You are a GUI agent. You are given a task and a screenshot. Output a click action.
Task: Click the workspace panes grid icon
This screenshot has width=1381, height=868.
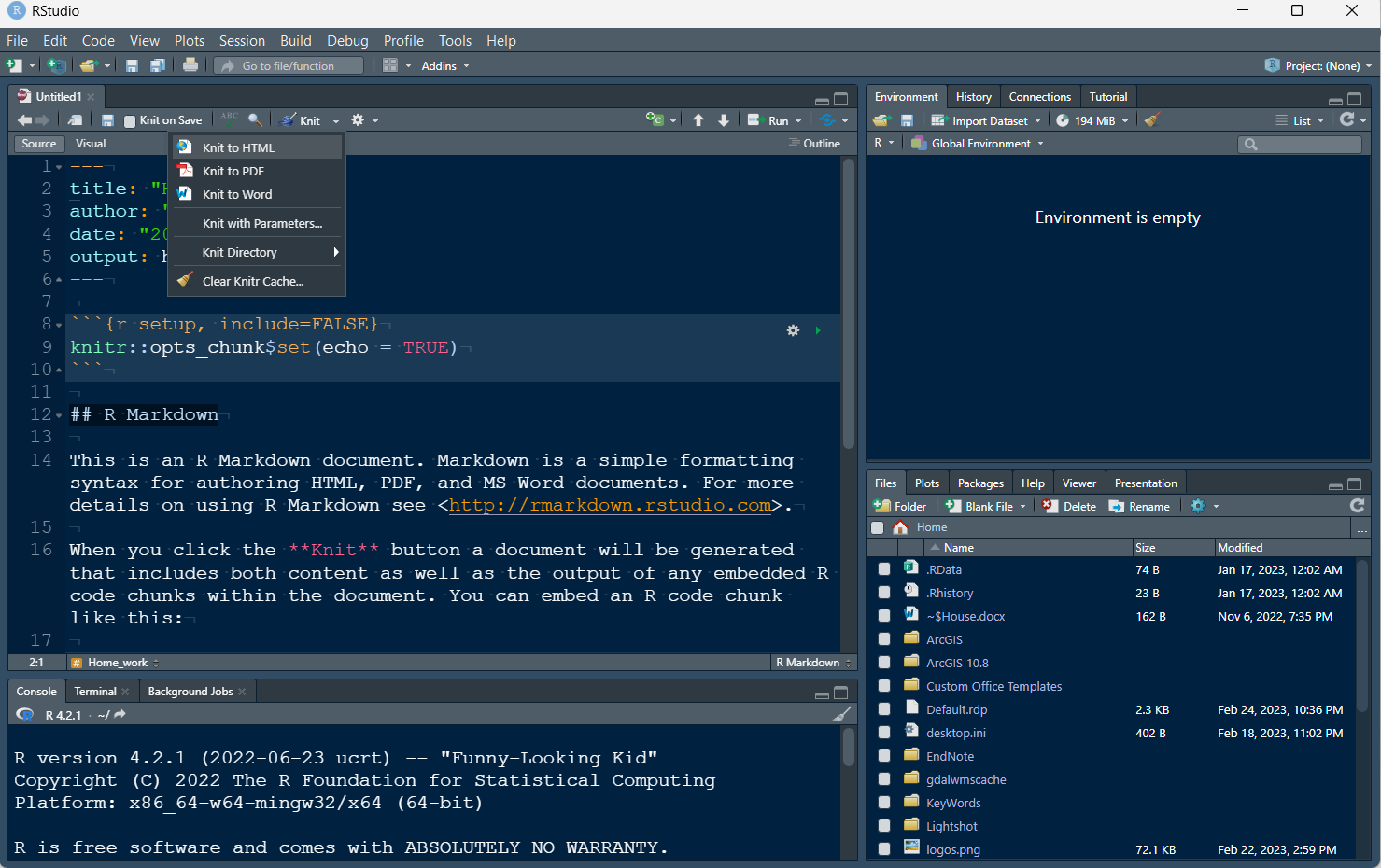click(x=390, y=65)
